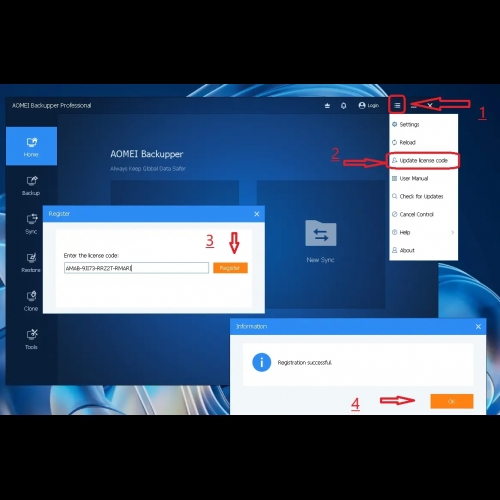500x500 pixels.
Task: Expand the Help submenu arrow
Action: click(x=452, y=232)
